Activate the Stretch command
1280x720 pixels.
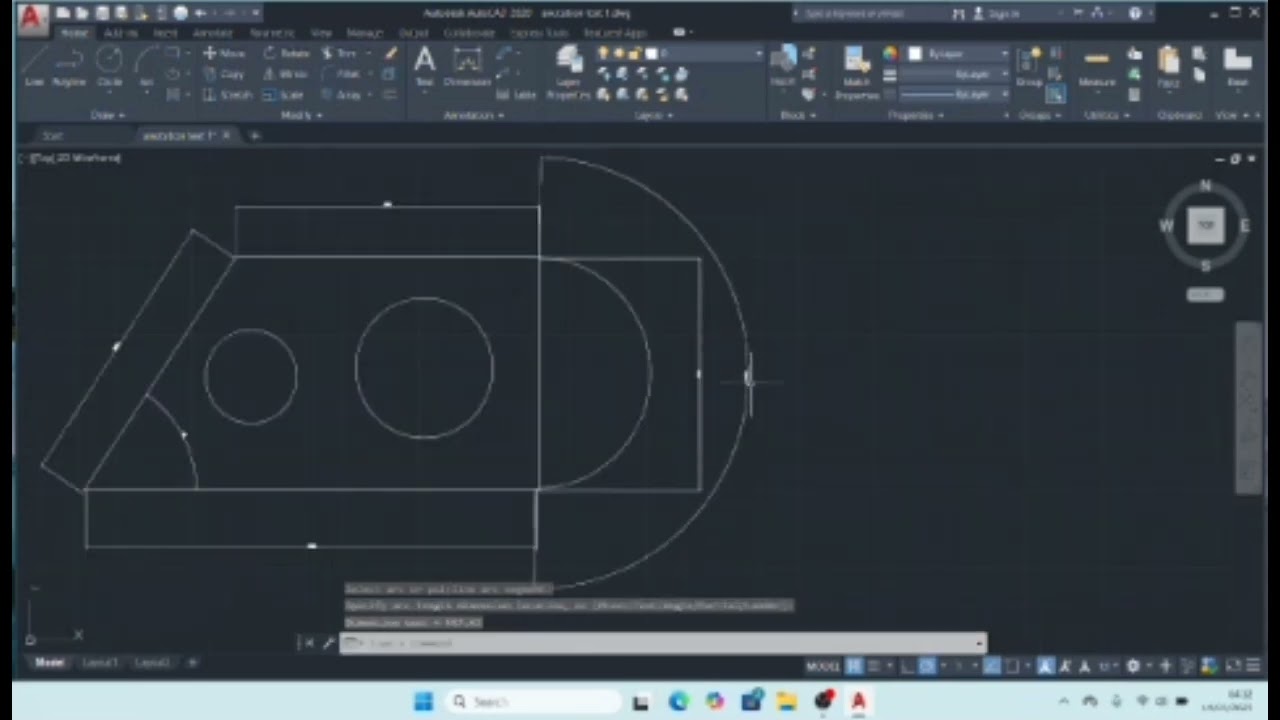click(x=228, y=95)
